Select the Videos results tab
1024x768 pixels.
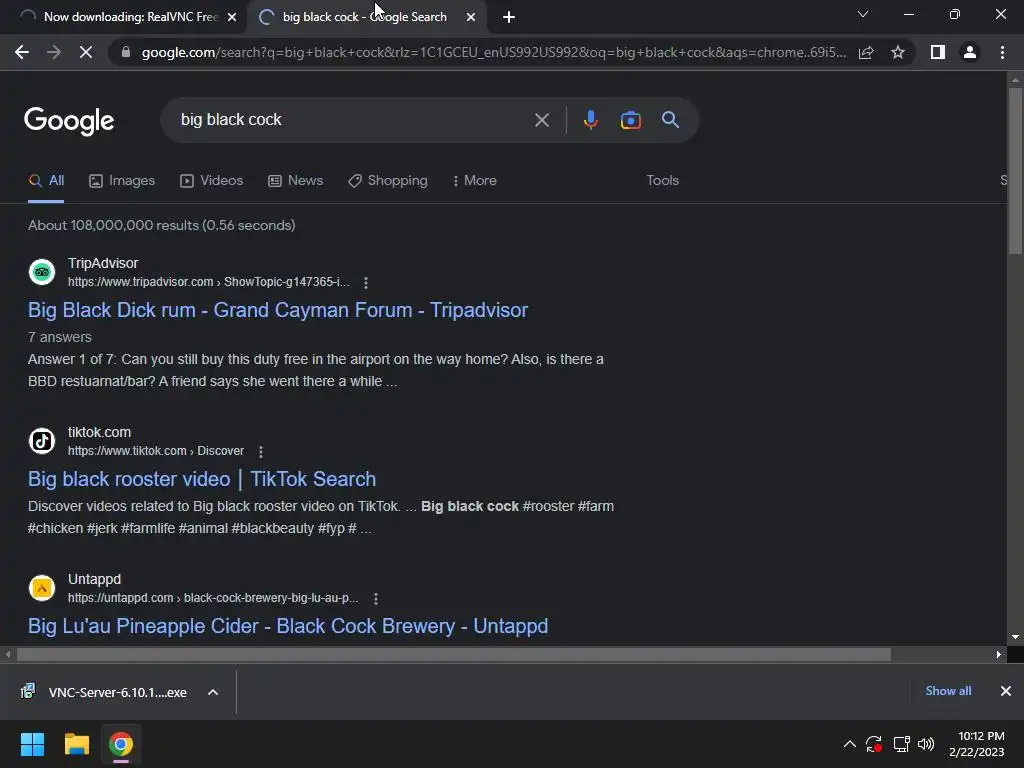(x=212, y=181)
